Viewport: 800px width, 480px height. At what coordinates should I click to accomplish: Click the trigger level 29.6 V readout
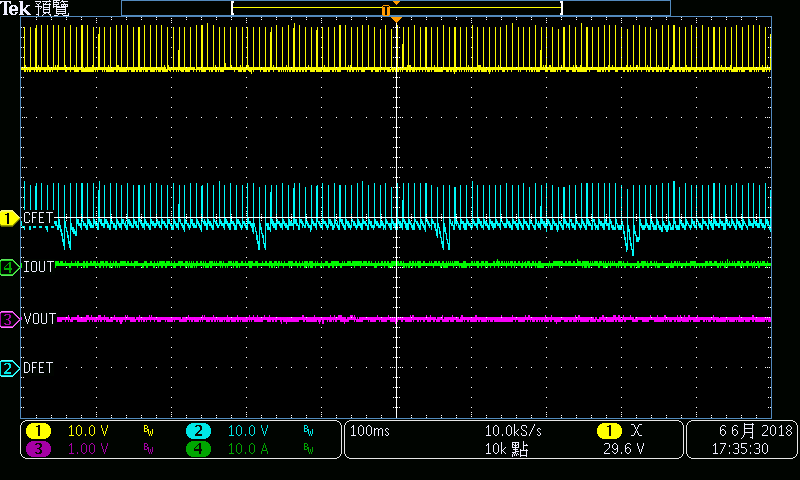623,449
